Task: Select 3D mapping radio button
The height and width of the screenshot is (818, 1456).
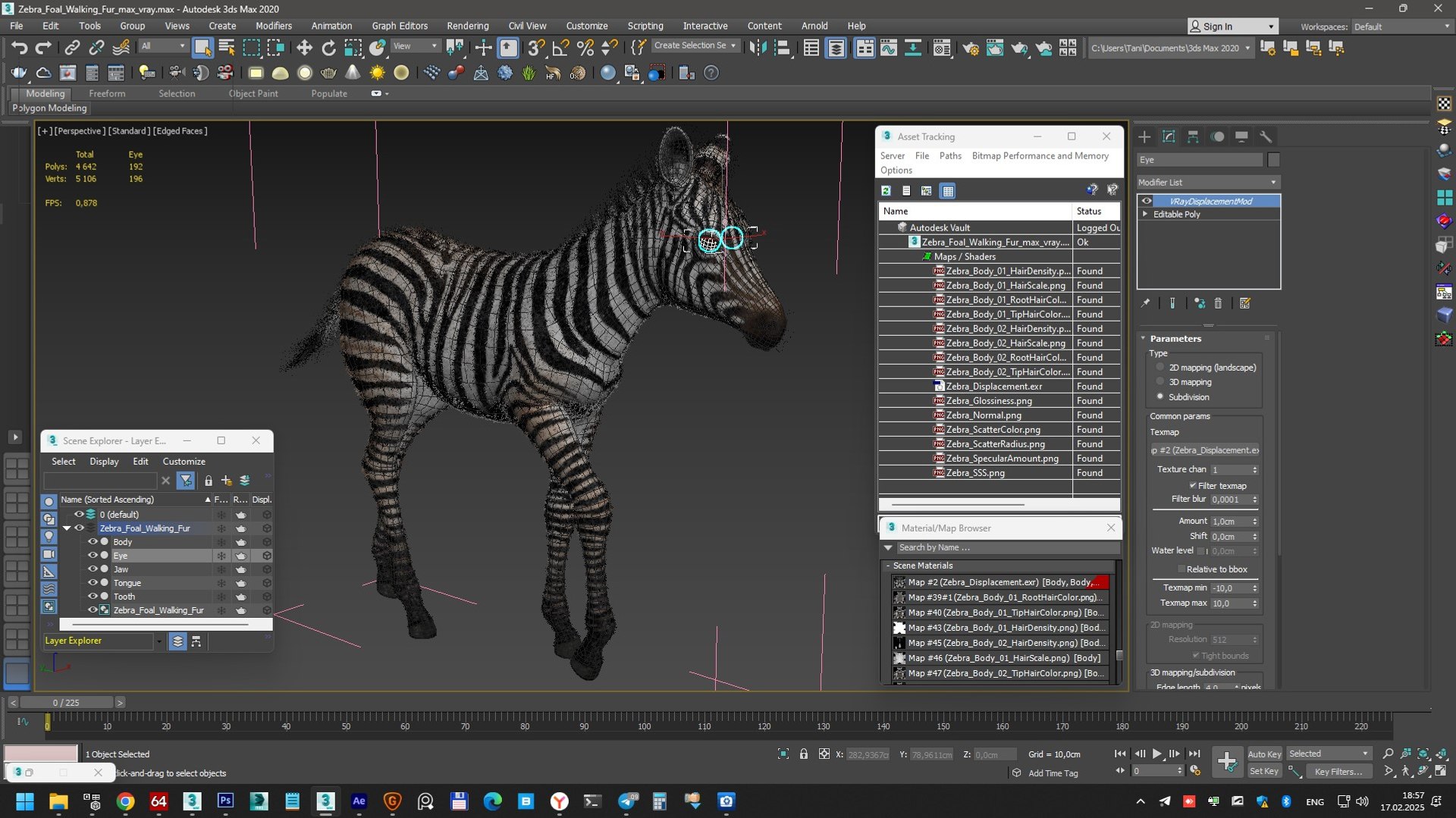Action: tap(1159, 382)
